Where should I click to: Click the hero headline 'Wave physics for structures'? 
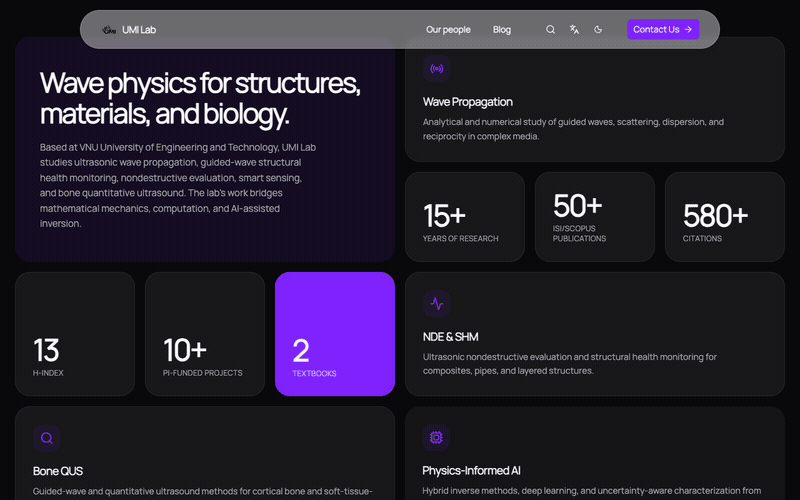click(200, 98)
